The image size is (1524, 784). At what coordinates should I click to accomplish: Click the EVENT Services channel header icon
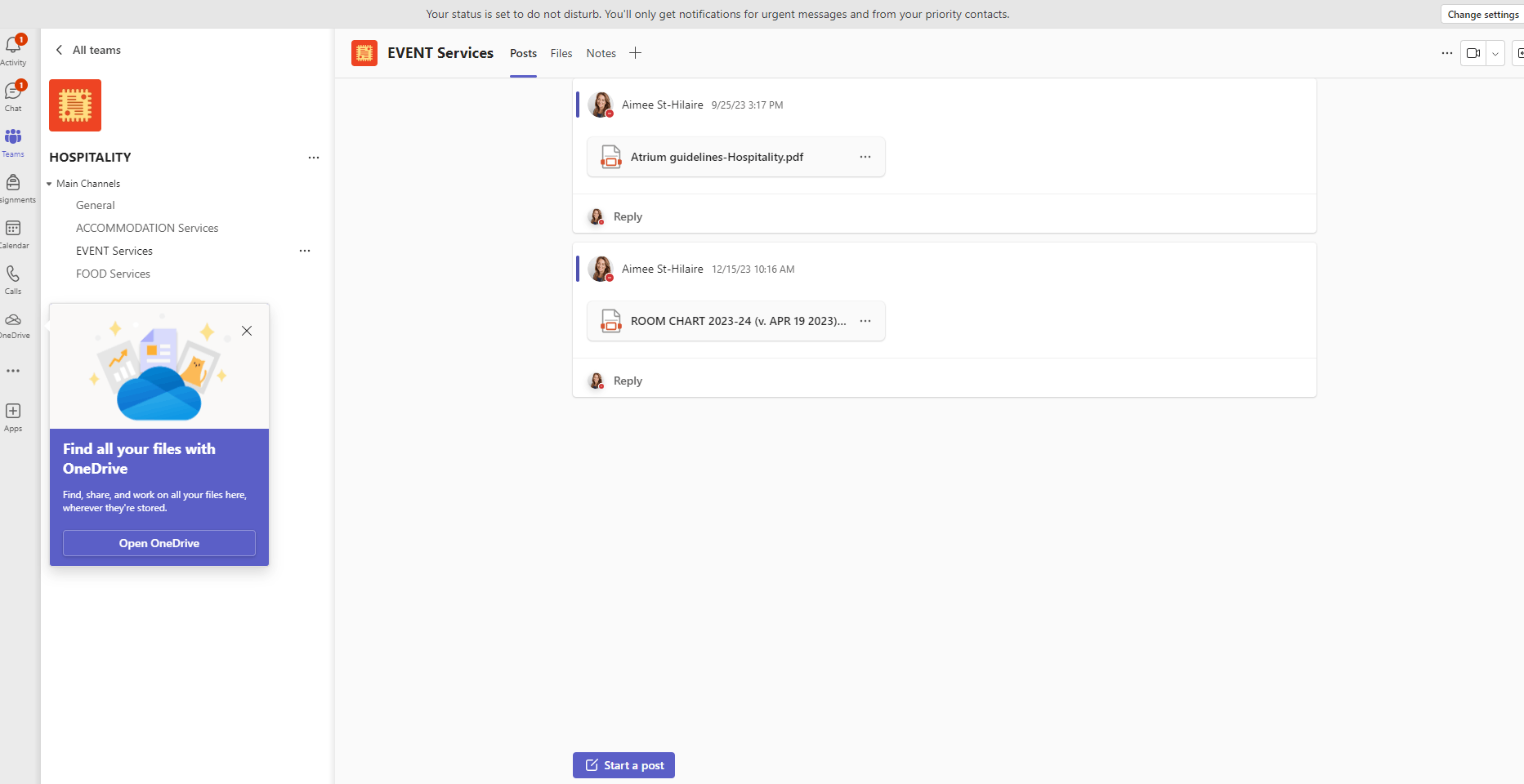click(x=364, y=53)
